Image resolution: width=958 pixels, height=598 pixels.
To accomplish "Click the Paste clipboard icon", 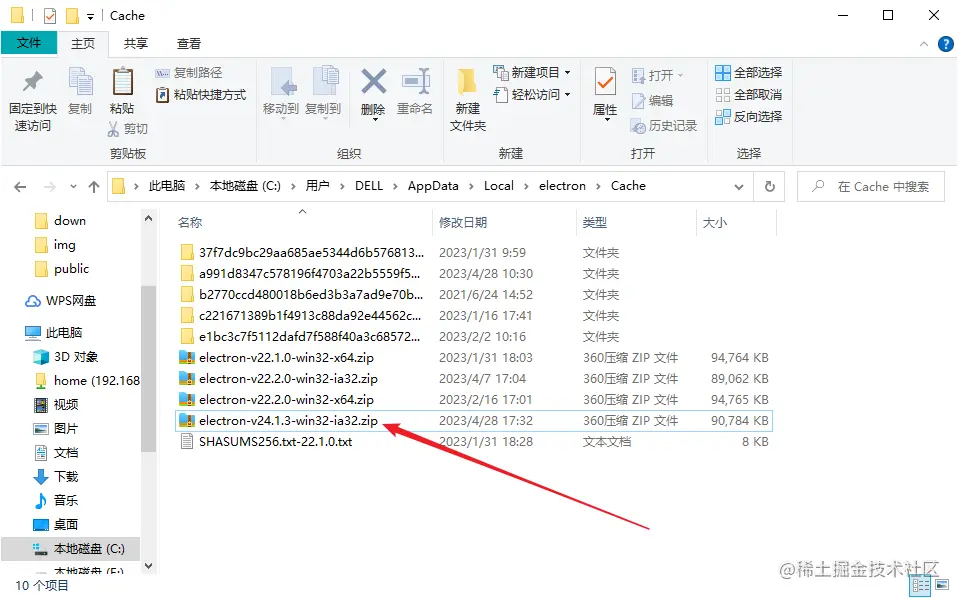I will [x=122, y=82].
